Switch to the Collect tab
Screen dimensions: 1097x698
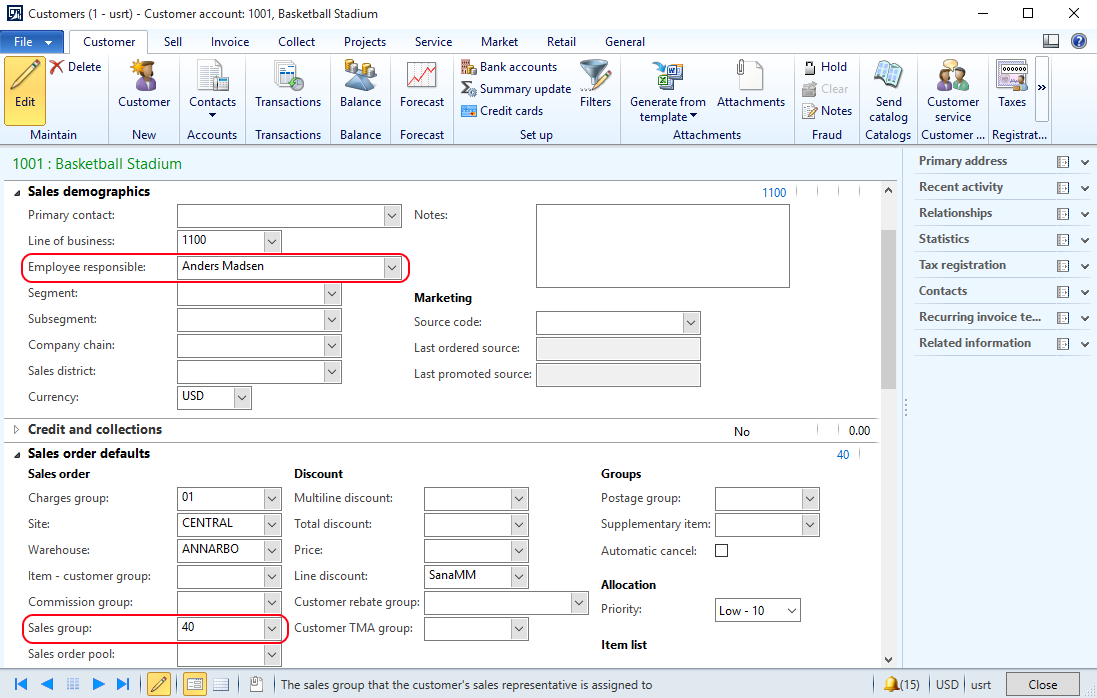click(296, 42)
